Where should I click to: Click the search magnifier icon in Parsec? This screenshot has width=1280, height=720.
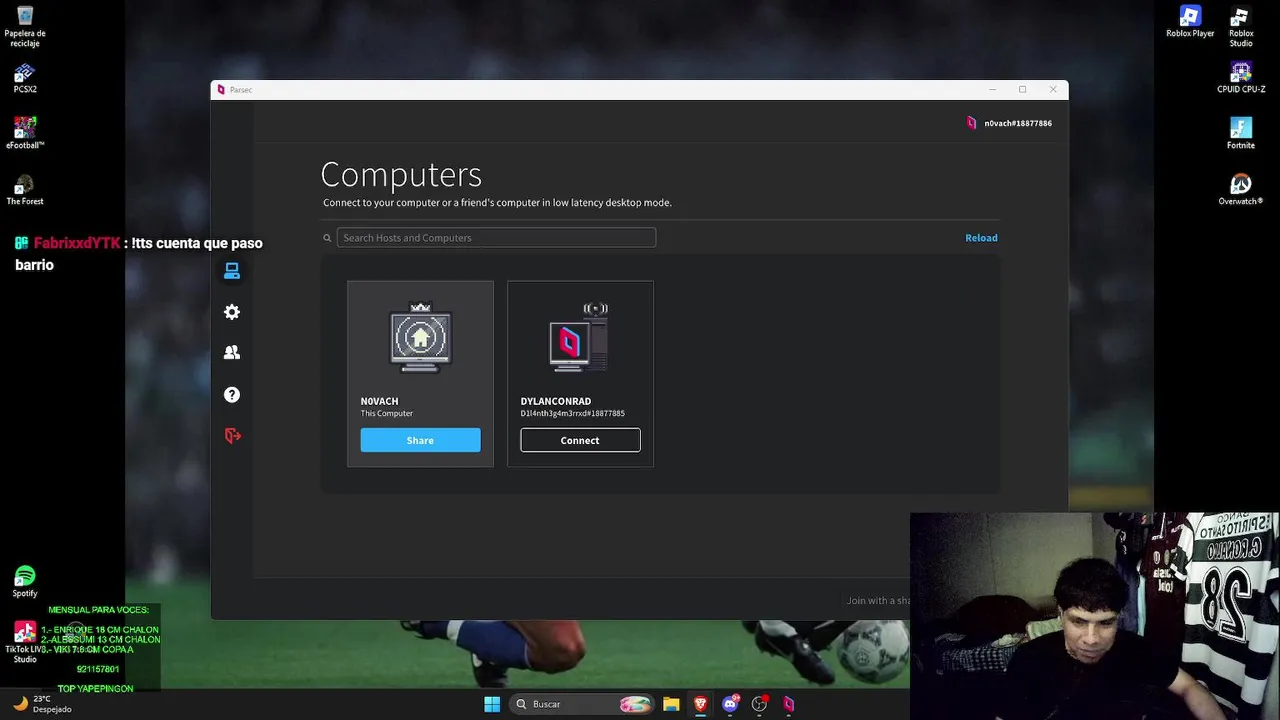[x=327, y=238]
